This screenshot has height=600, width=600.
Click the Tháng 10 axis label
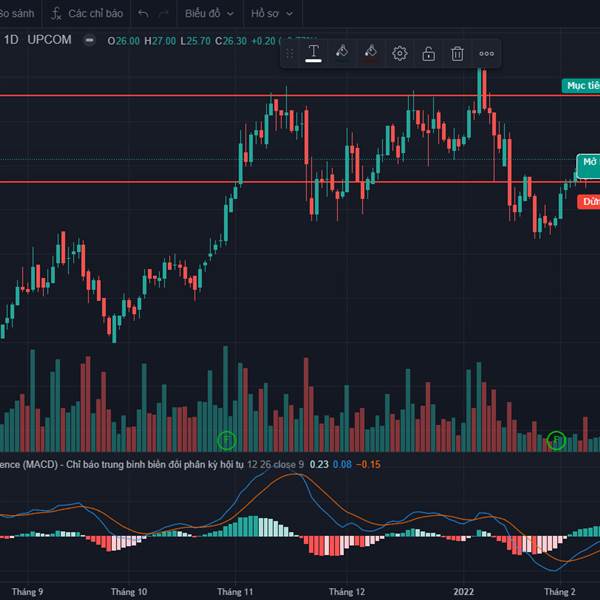tap(129, 592)
